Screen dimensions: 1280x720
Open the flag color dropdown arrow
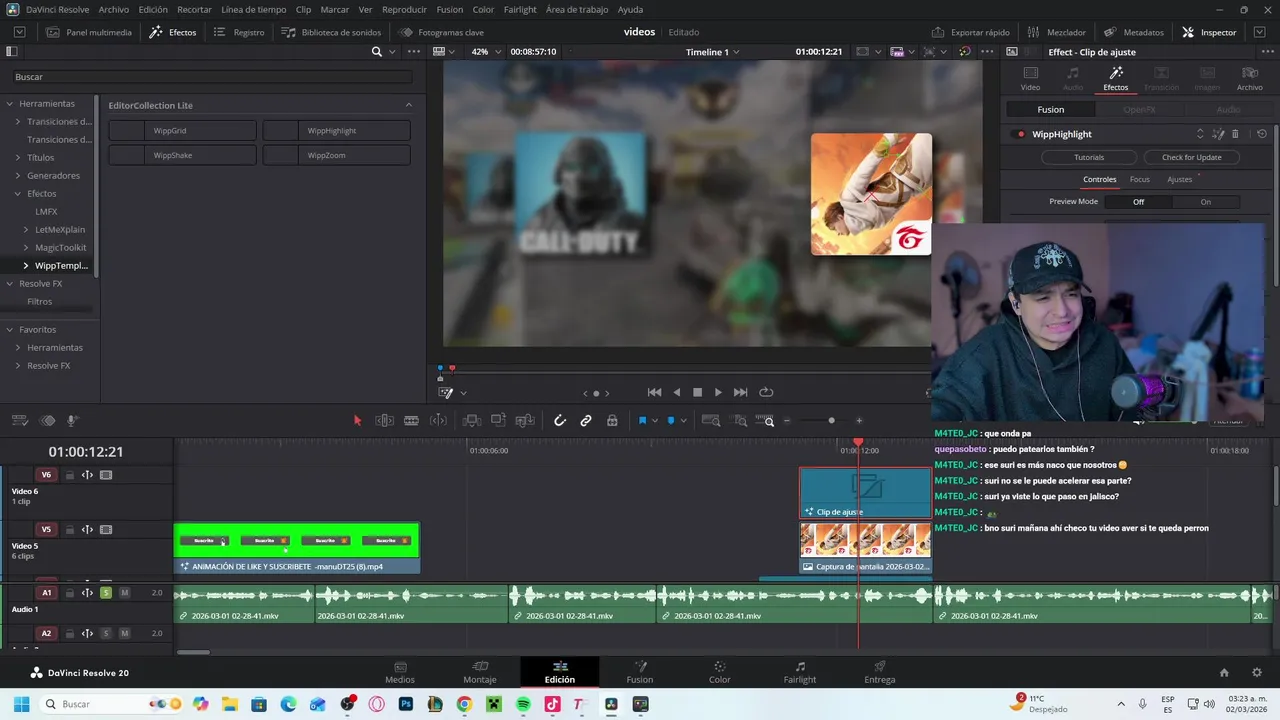pos(654,421)
